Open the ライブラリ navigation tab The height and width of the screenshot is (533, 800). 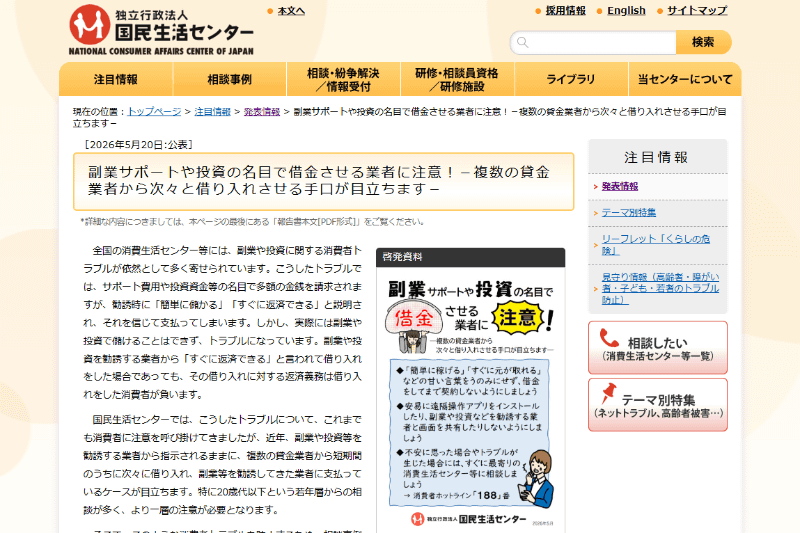coord(571,80)
